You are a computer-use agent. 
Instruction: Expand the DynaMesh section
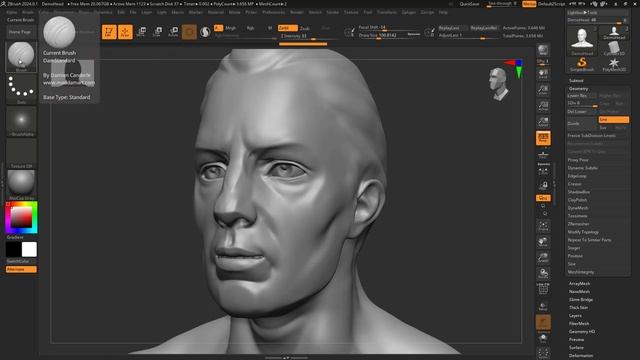(x=578, y=208)
